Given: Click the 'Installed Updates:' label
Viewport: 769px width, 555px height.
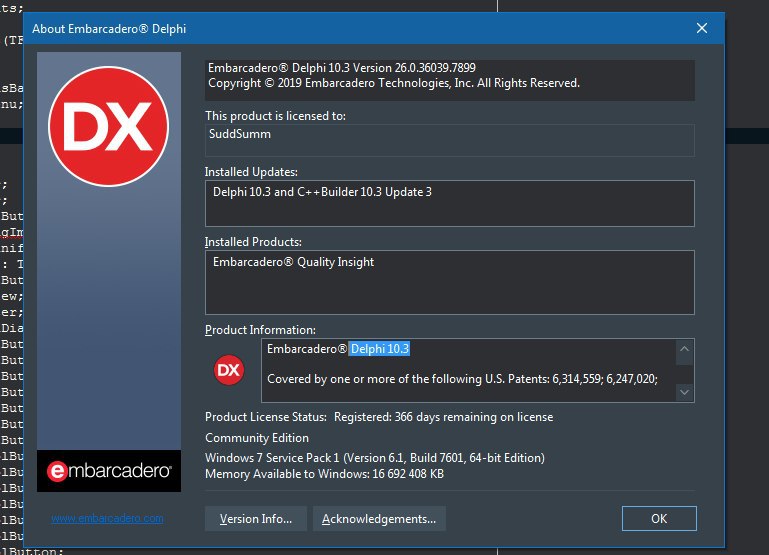Looking at the screenshot, I should [x=251, y=172].
